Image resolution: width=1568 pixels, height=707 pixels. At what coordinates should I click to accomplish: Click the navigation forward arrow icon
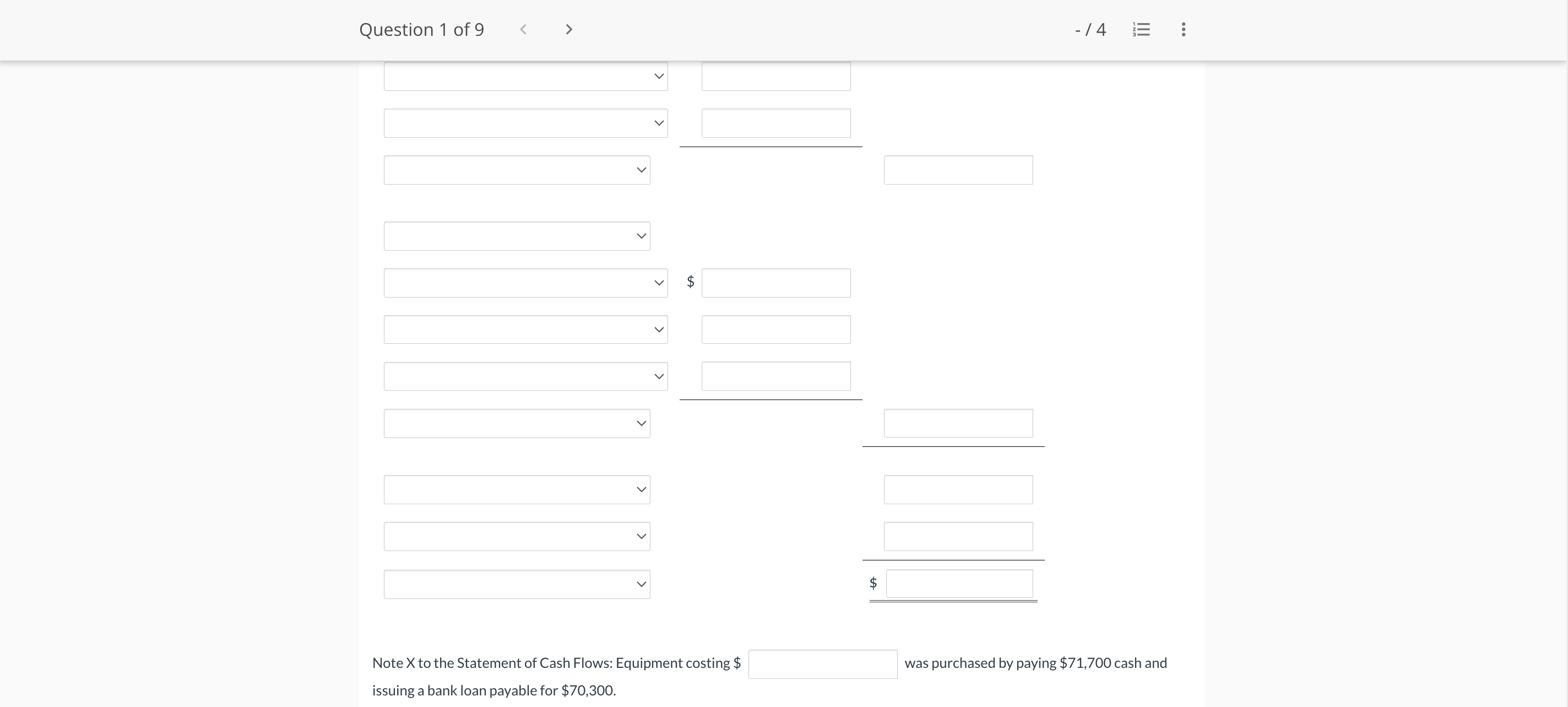(x=568, y=29)
